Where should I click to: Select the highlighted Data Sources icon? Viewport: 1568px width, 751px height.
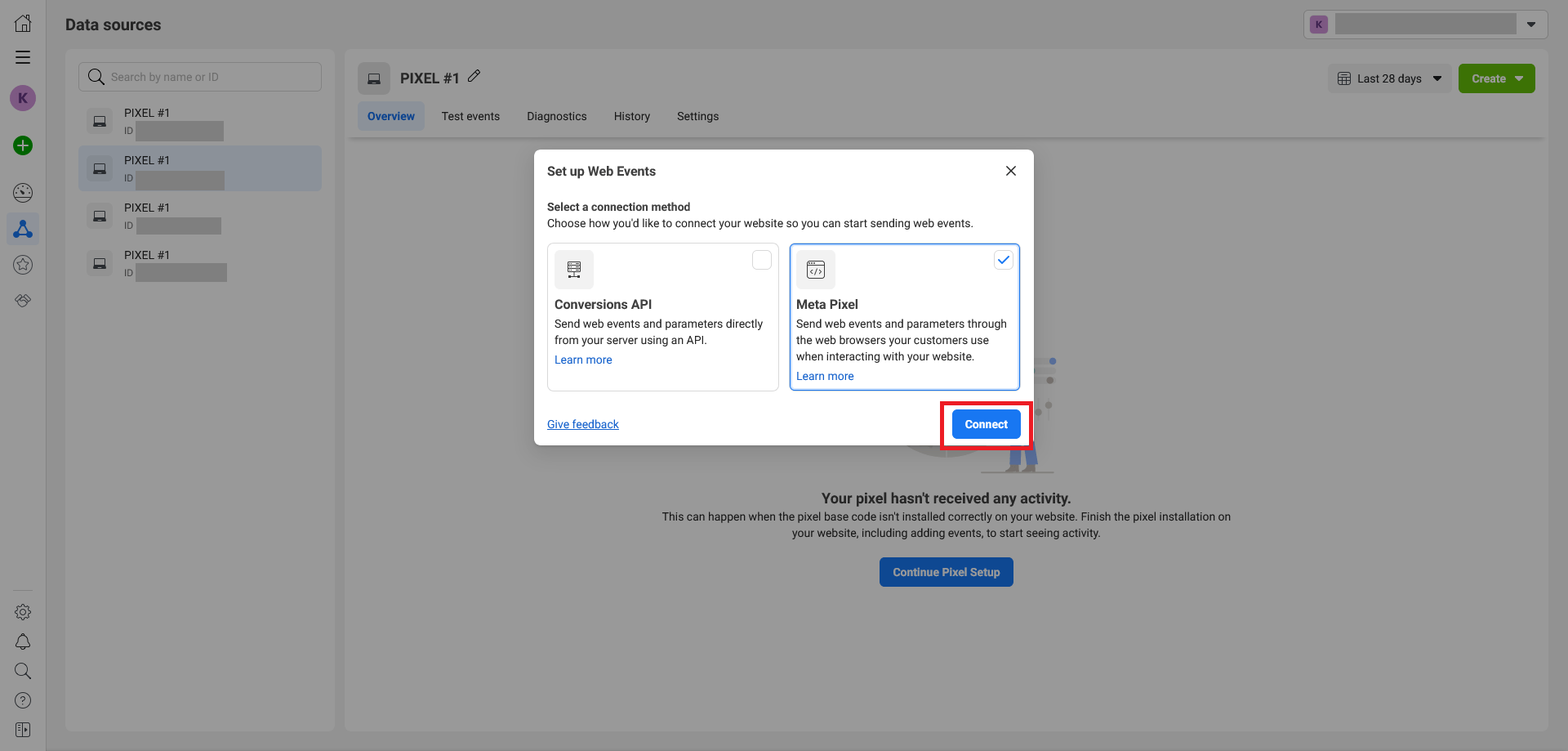click(22, 229)
